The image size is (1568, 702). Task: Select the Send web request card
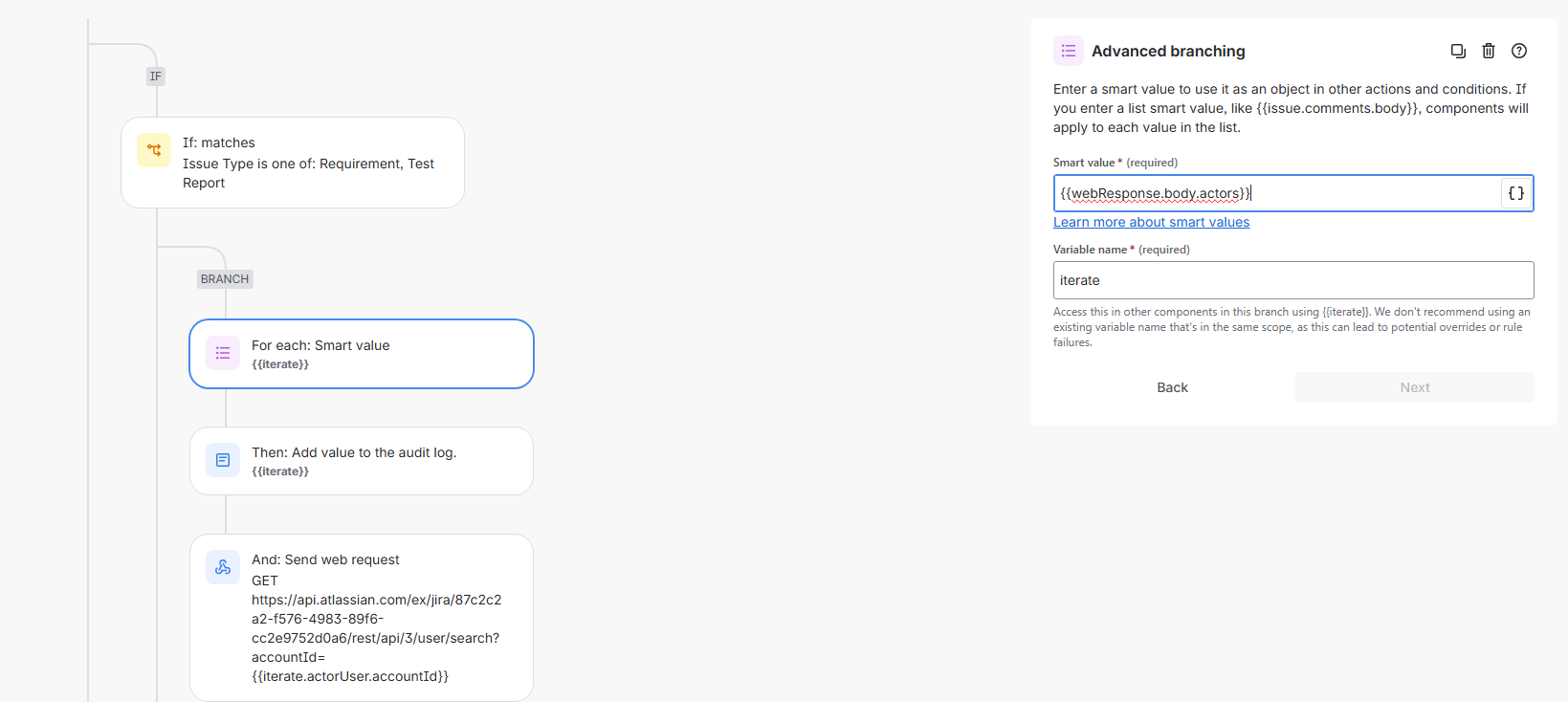pos(362,618)
